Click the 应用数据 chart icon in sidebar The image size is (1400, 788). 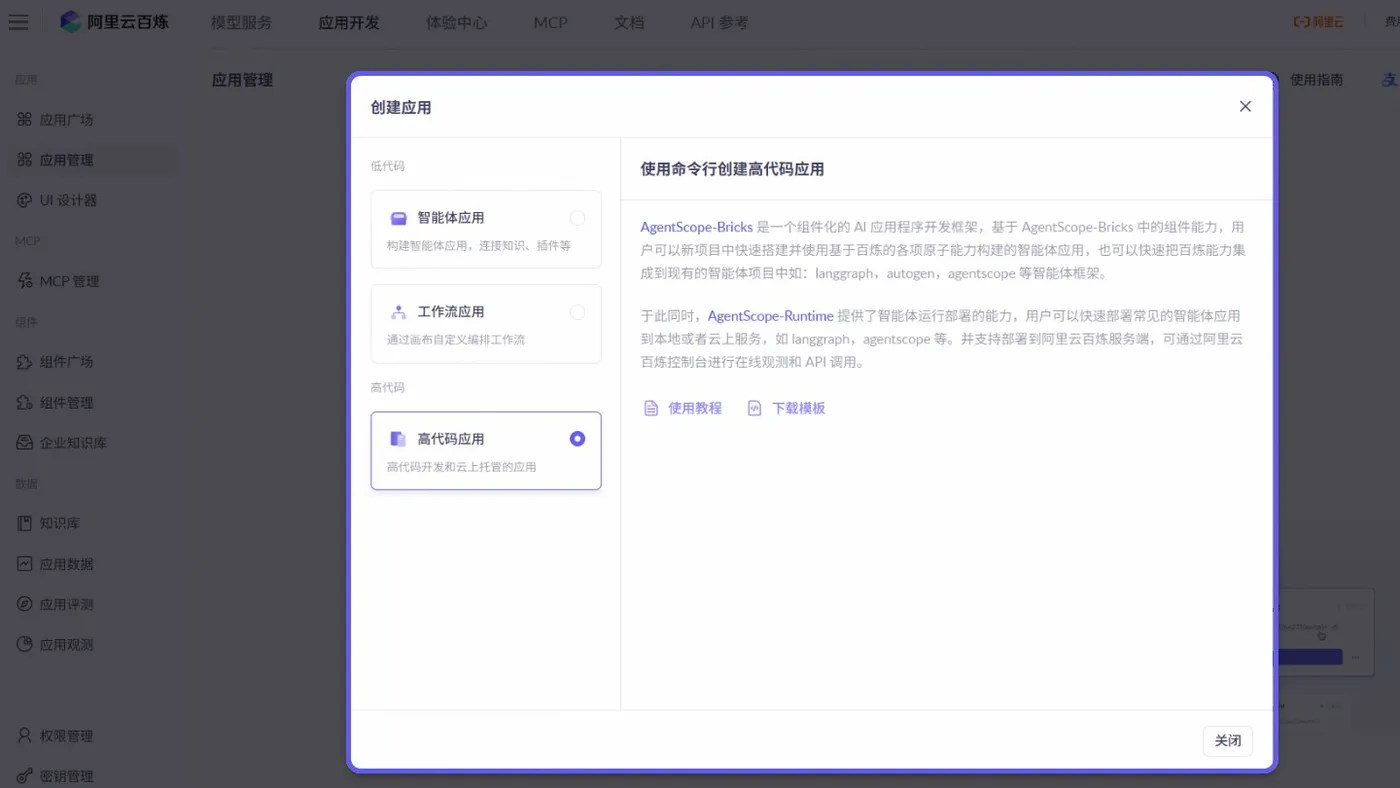pyautogui.click(x=25, y=564)
